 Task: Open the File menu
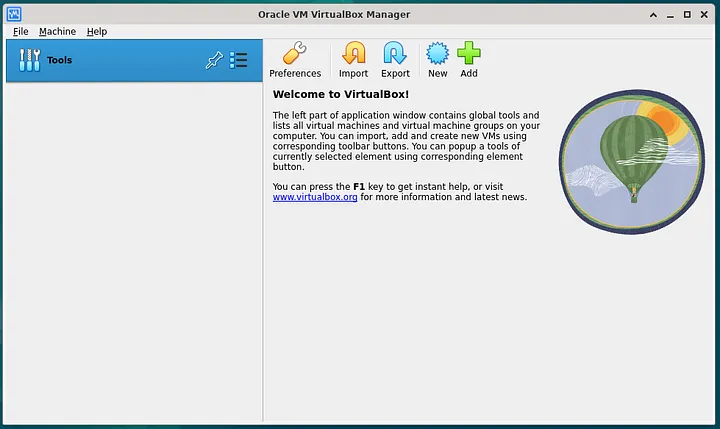(x=21, y=31)
